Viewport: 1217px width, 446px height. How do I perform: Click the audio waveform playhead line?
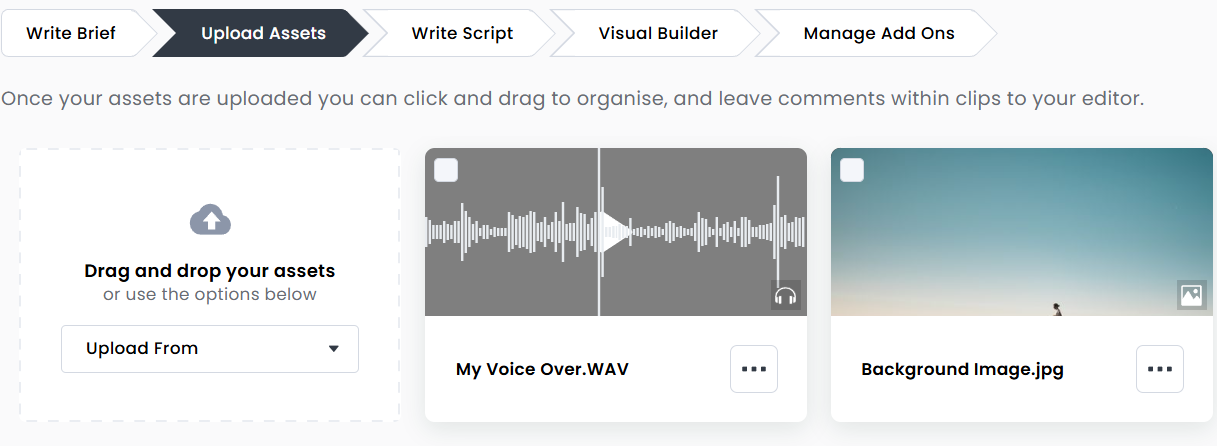click(599, 232)
